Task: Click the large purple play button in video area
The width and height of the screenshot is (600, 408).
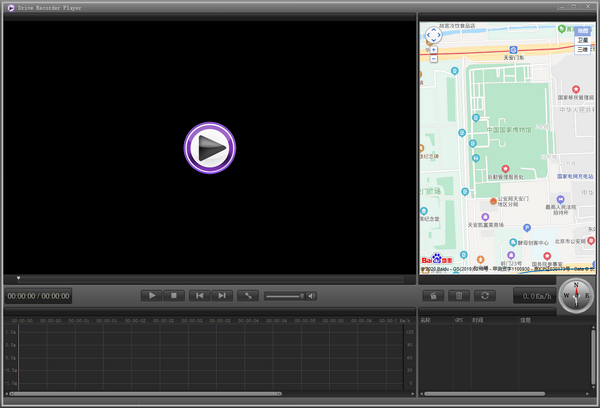Action: coord(209,149)
